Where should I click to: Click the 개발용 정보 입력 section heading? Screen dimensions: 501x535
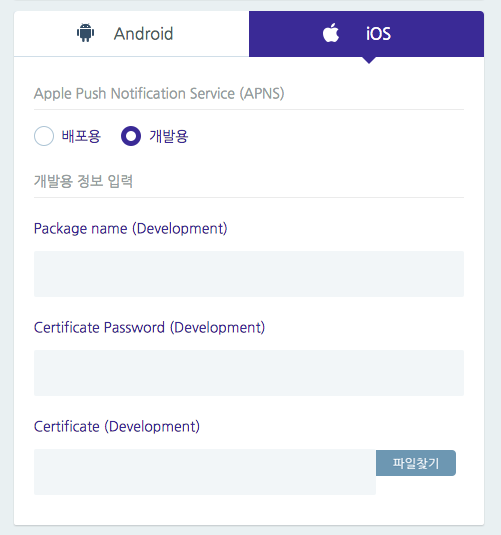[x=83, y=181]
